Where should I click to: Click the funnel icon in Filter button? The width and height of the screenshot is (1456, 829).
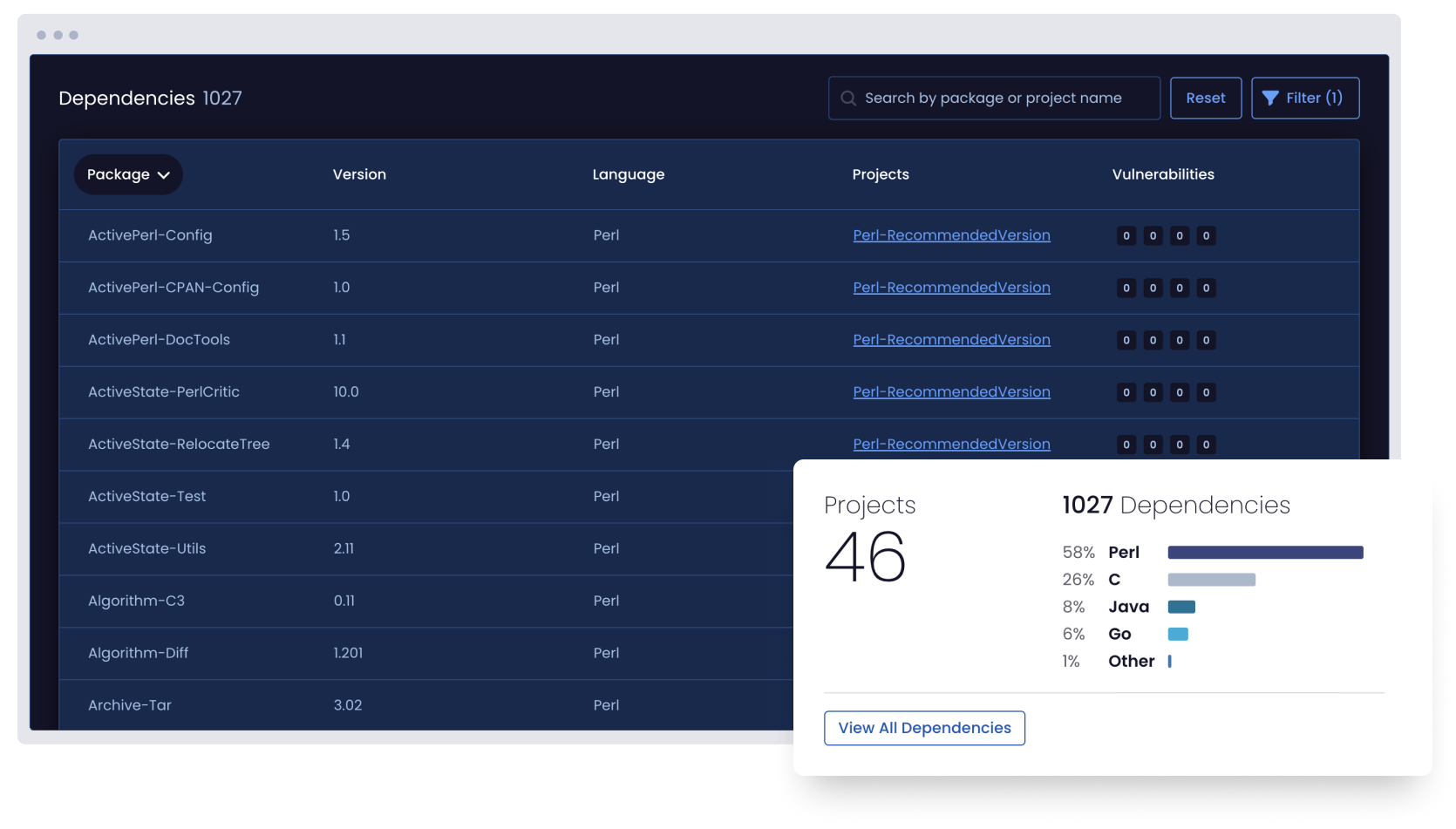[x=1270, y=99]
